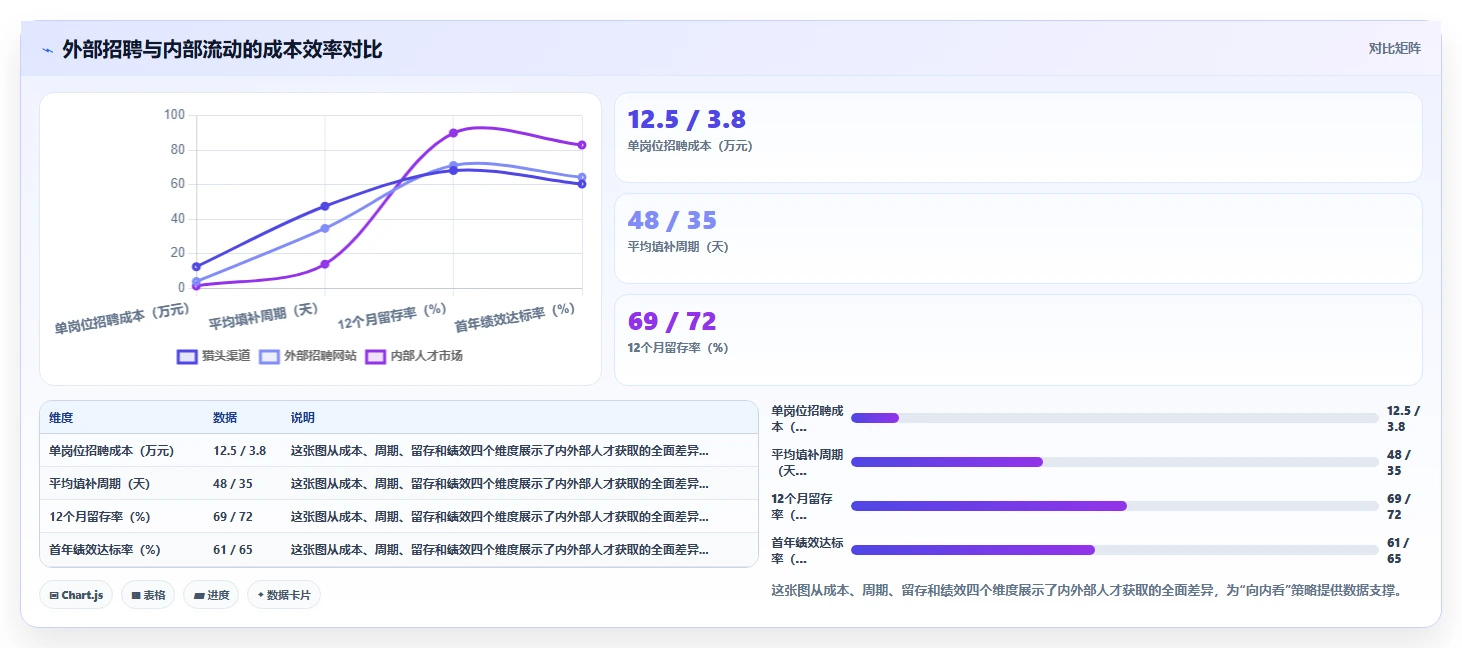Viewport: 1462px width, 648px height.
Task: Click the summary paragraph about “向内看”策略
Action: click(x=1087, y=591)
